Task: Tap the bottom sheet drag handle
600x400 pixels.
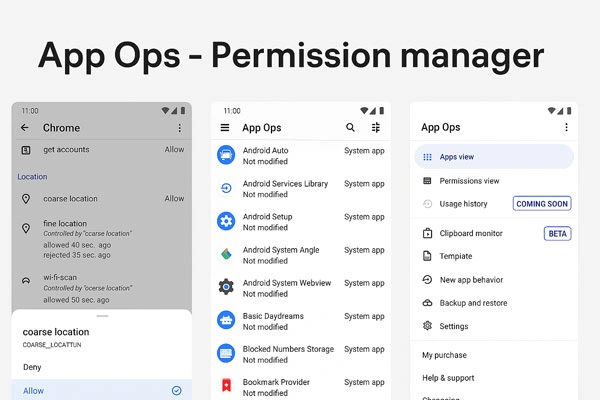Action: [102, 316]
